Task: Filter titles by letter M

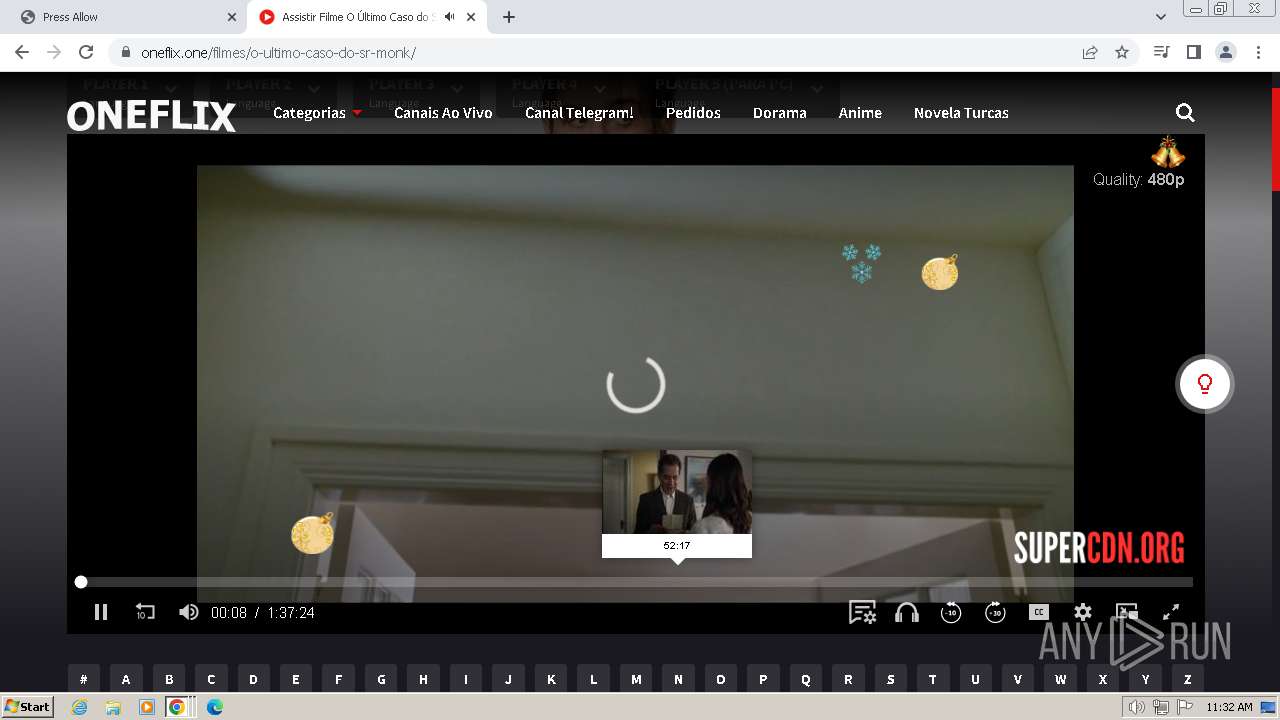Action: pos(636,679)
